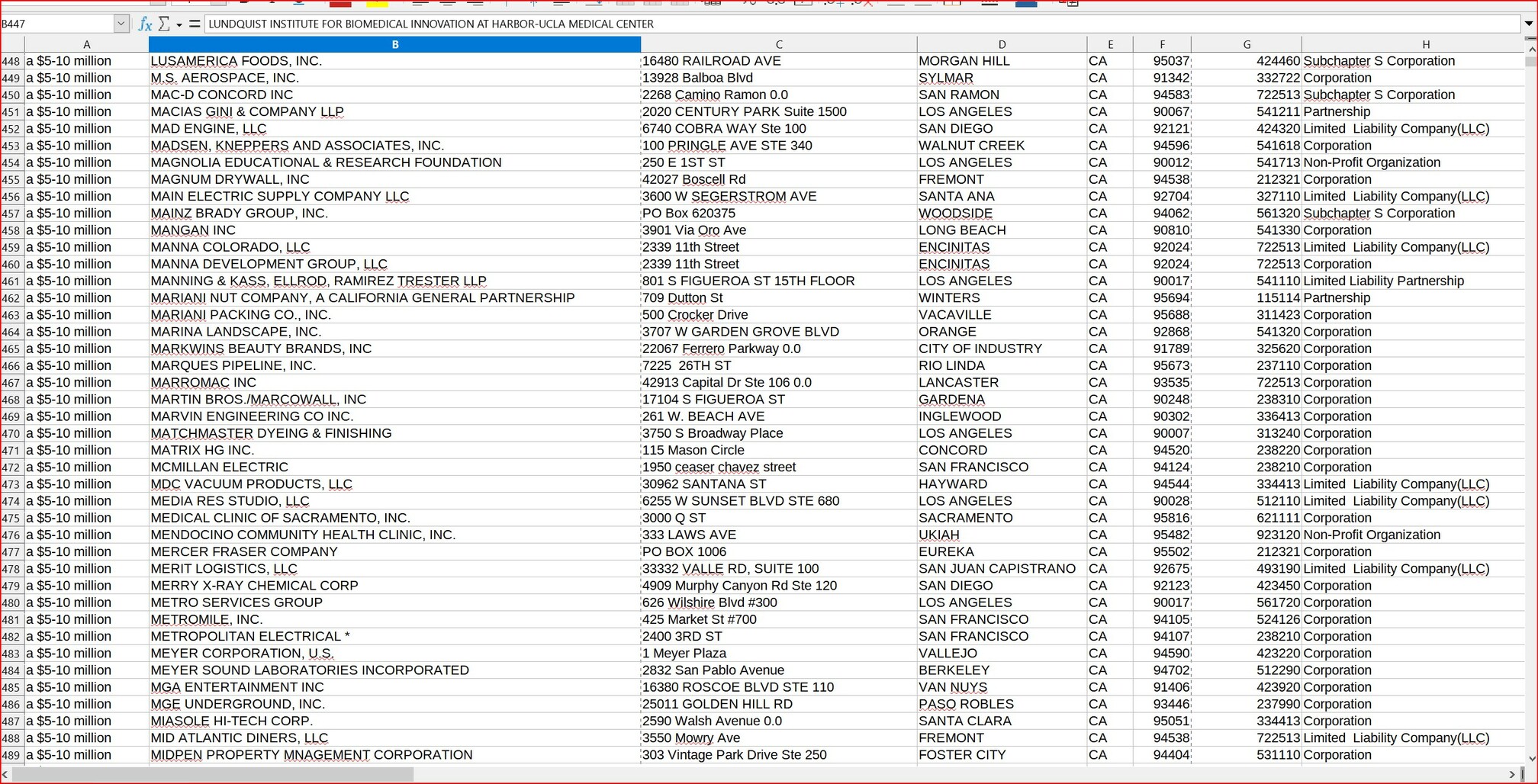The height and width of the screenshot is (784, 1538).
Task: Select column B header
Action: point(394,44)
